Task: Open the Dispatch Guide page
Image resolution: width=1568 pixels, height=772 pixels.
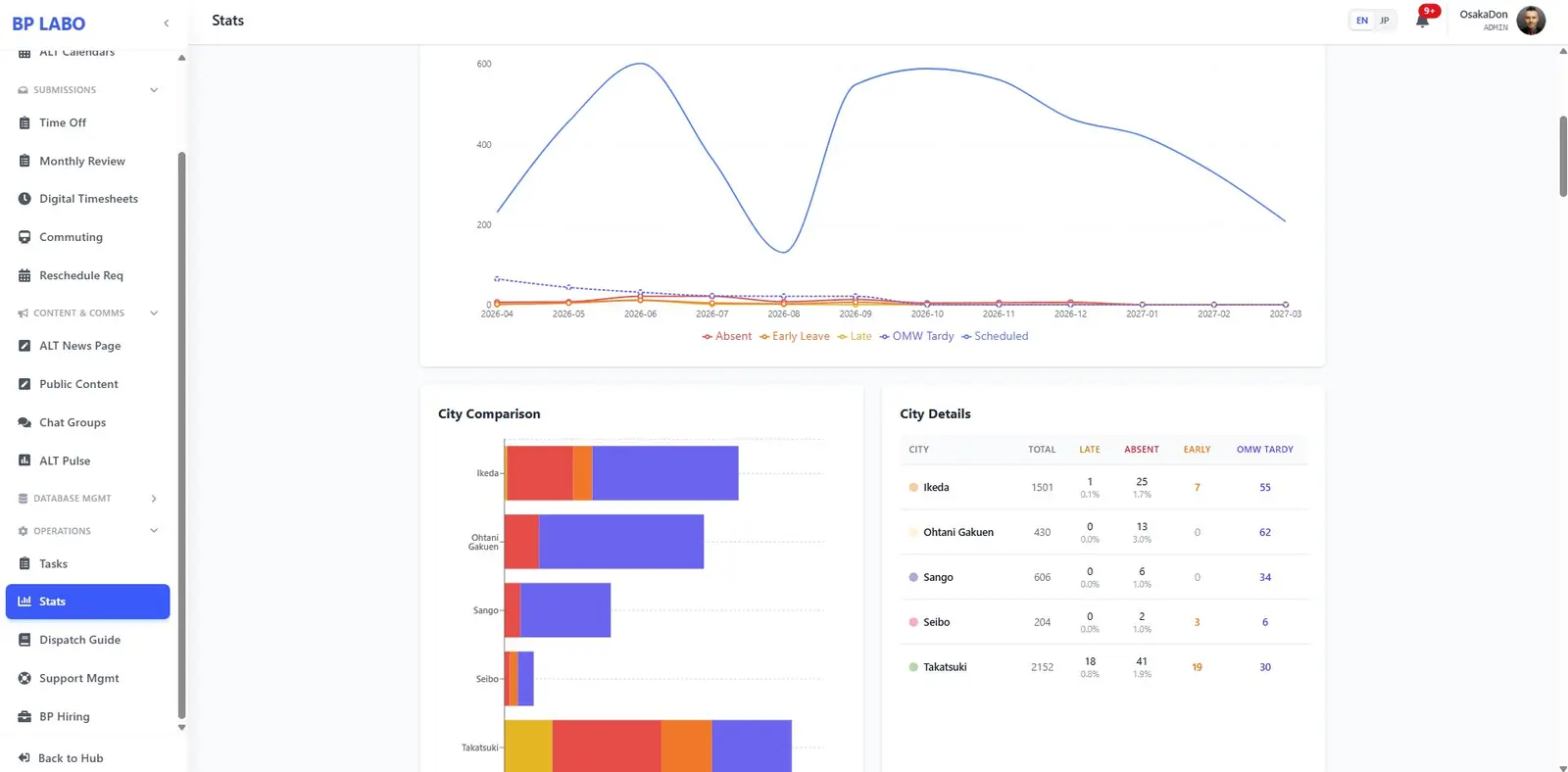Action: click(x=88, y=640)
